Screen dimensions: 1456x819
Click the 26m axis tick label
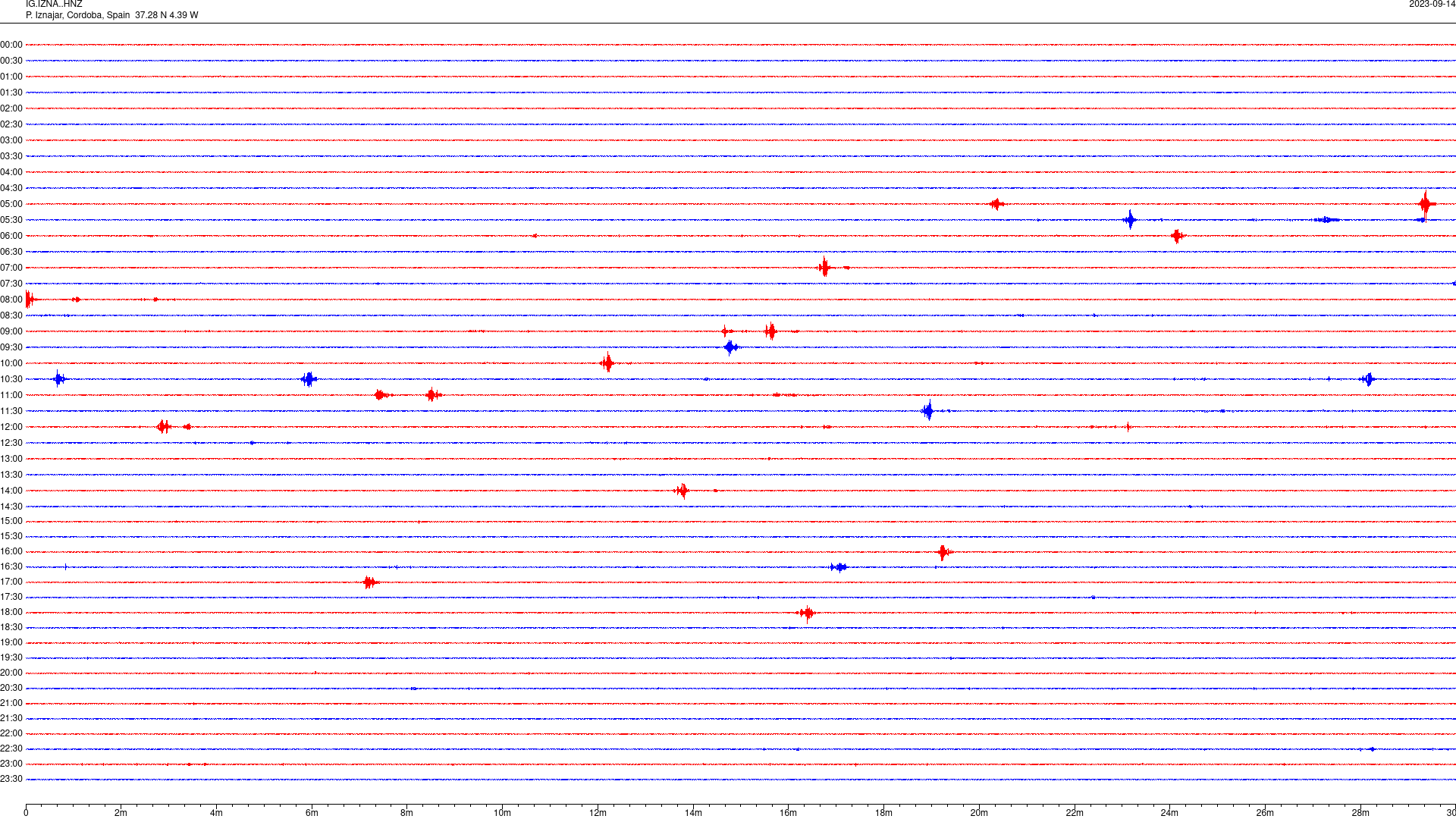pyautogui.click(x=1265, y=813)
